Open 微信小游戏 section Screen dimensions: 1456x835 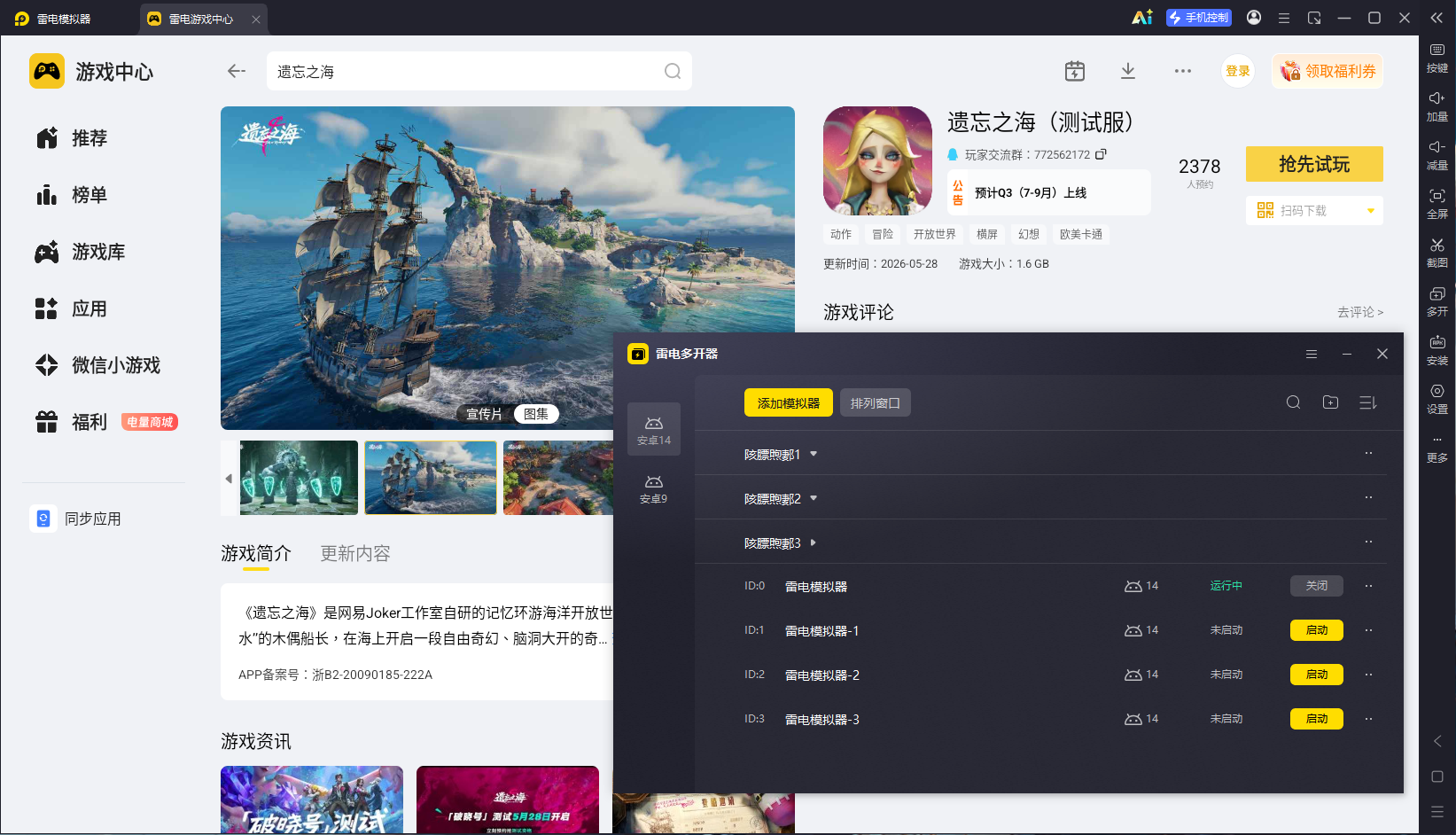coord(98,365)
